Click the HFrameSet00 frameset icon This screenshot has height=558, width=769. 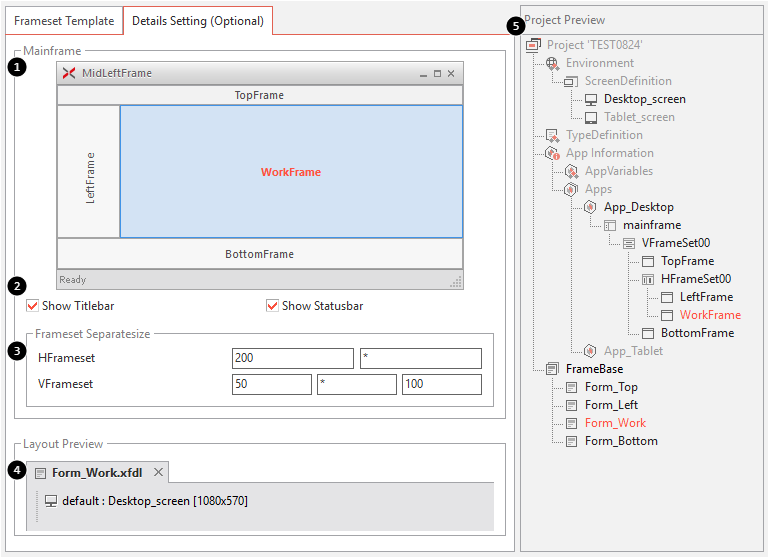point(648,279)
